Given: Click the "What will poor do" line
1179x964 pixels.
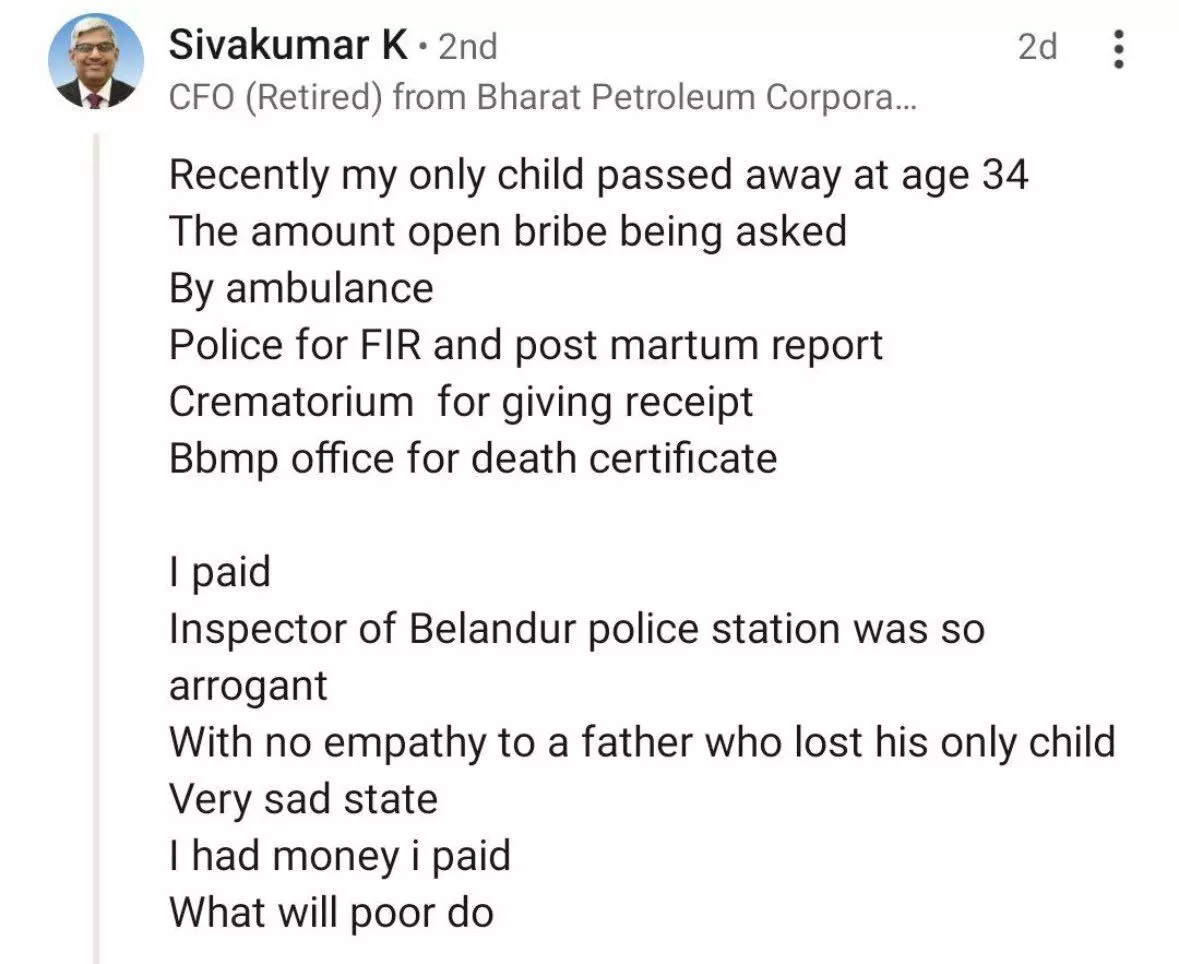Looking at the screenshot, I should (331, 913).
